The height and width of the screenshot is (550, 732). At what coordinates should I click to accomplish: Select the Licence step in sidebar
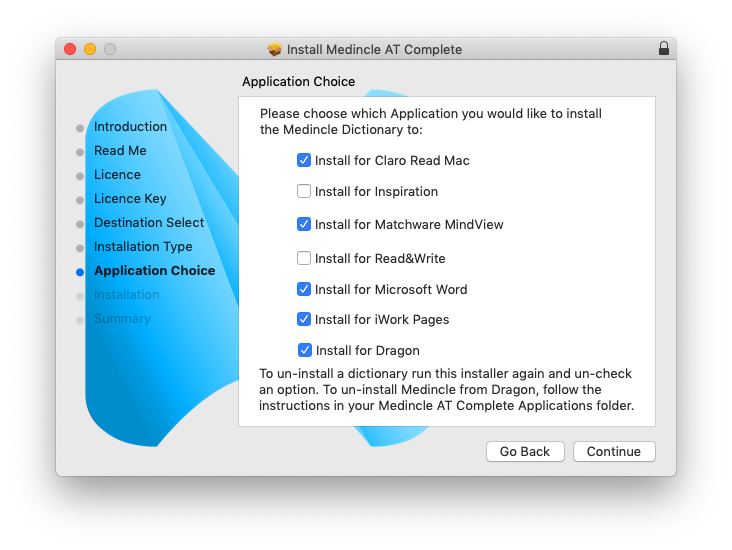coord(117,174)
